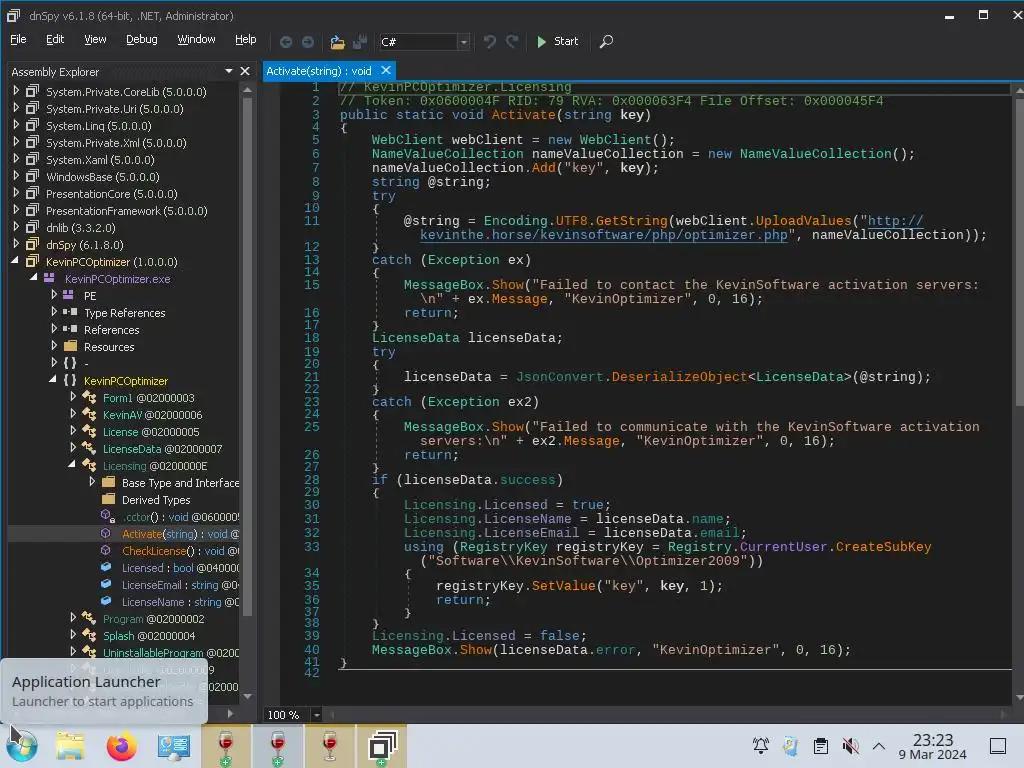The height and width of the screenshot is (768, 1024).
Task: Select the Form1 class in tree
Action: coord(148,398)
